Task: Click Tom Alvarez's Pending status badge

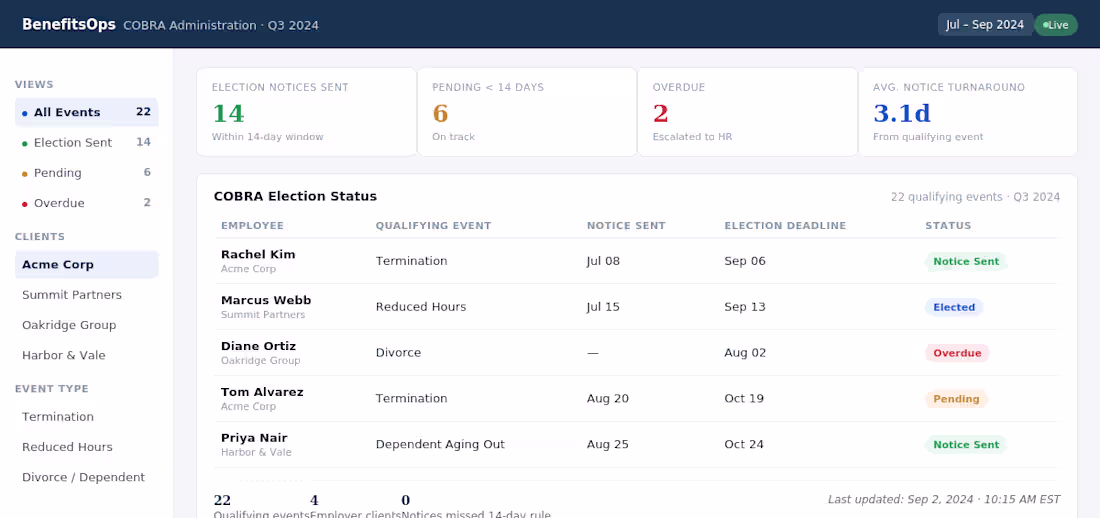Action: (956, 399)
